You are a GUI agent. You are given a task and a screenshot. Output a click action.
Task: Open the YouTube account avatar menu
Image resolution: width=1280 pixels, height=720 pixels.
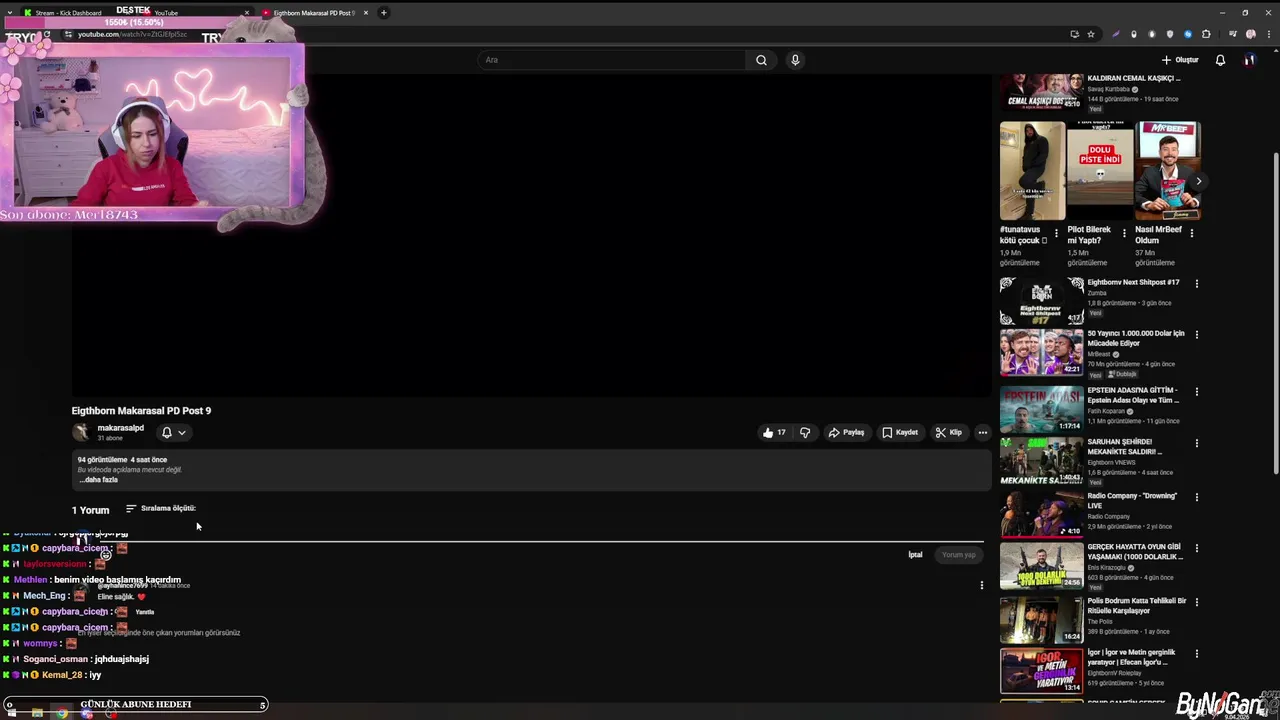(x=1249, y=60)
